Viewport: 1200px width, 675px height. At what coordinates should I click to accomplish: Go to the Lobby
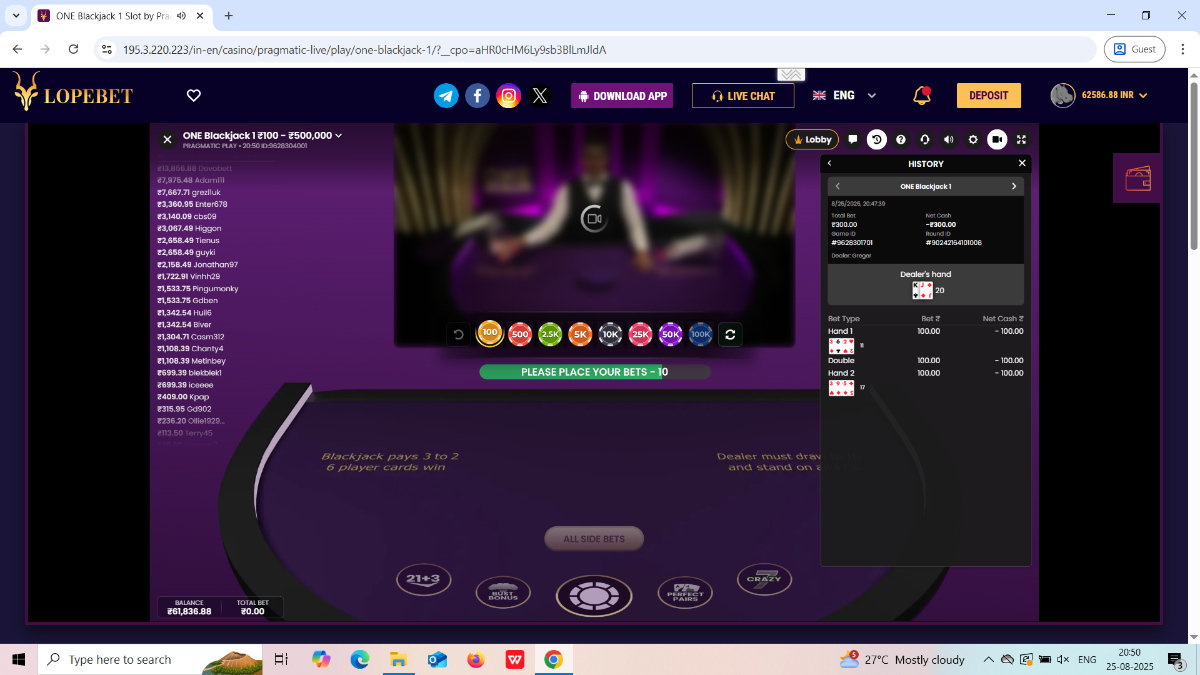point(812,140)
